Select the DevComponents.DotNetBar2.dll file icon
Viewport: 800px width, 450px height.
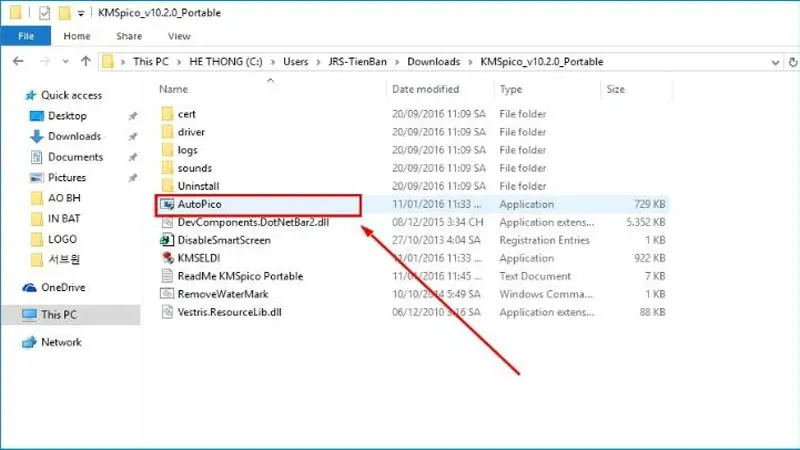click(x=167, y=222)
